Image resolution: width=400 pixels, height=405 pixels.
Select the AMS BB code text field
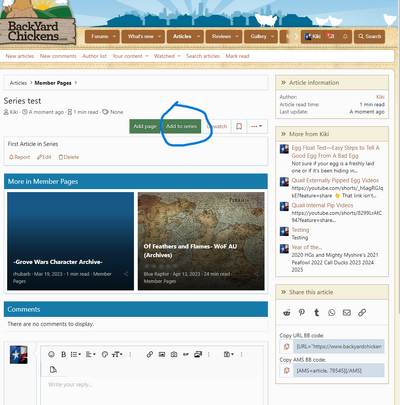point(338,371)
